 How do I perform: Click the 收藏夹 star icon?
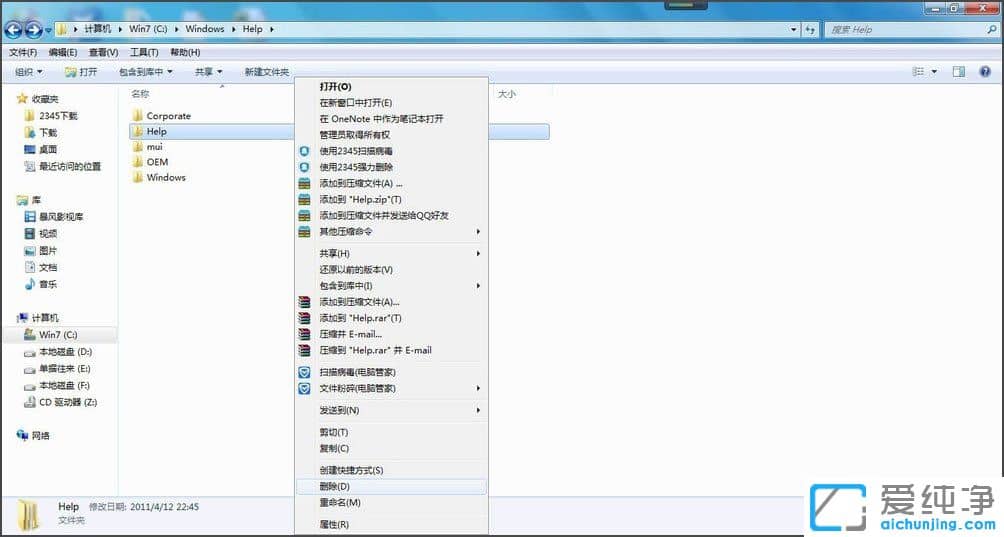pos(22,99)
